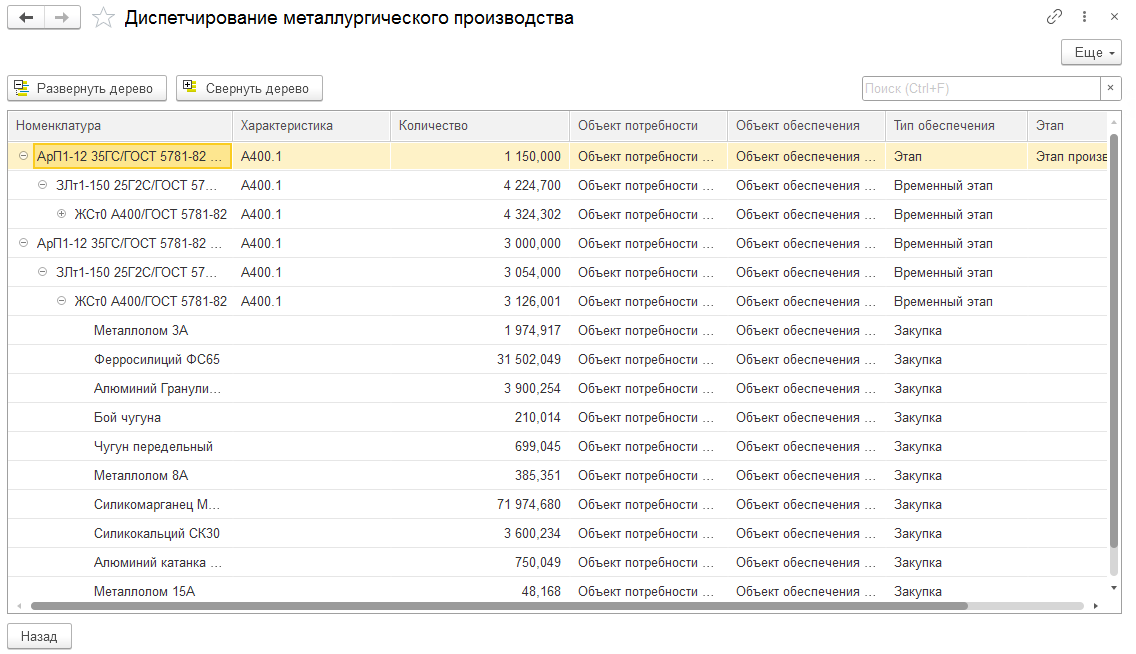
Task: Click the Закупка cell in Бой чугуна row
Action: [x=956, y=417]
